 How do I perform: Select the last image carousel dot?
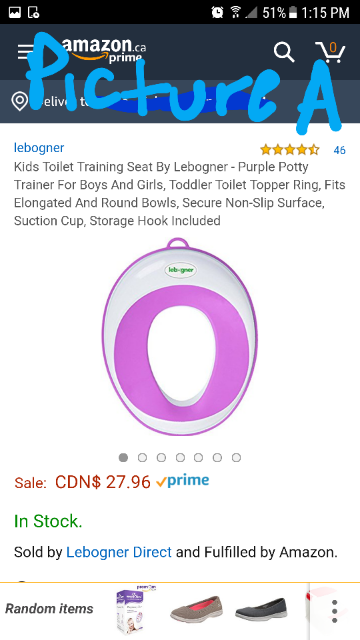click(236, 458)
